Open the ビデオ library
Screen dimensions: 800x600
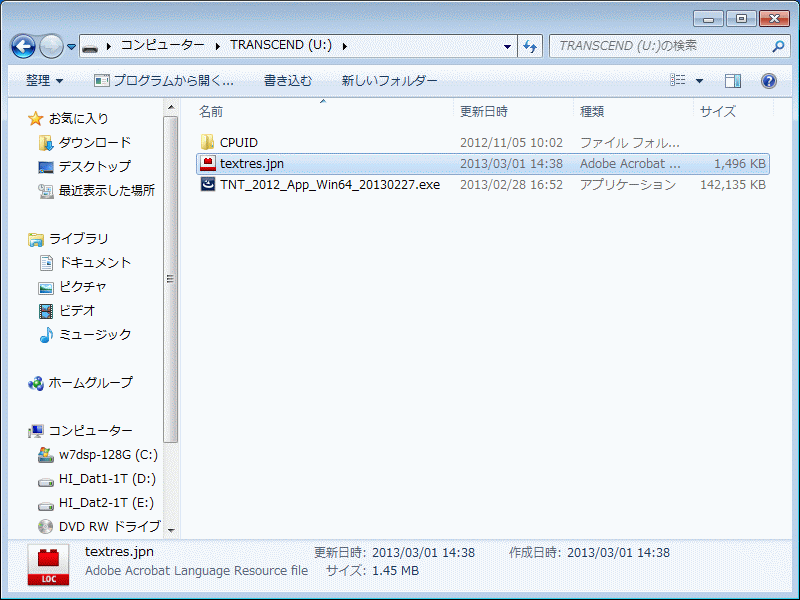[77, 310]
